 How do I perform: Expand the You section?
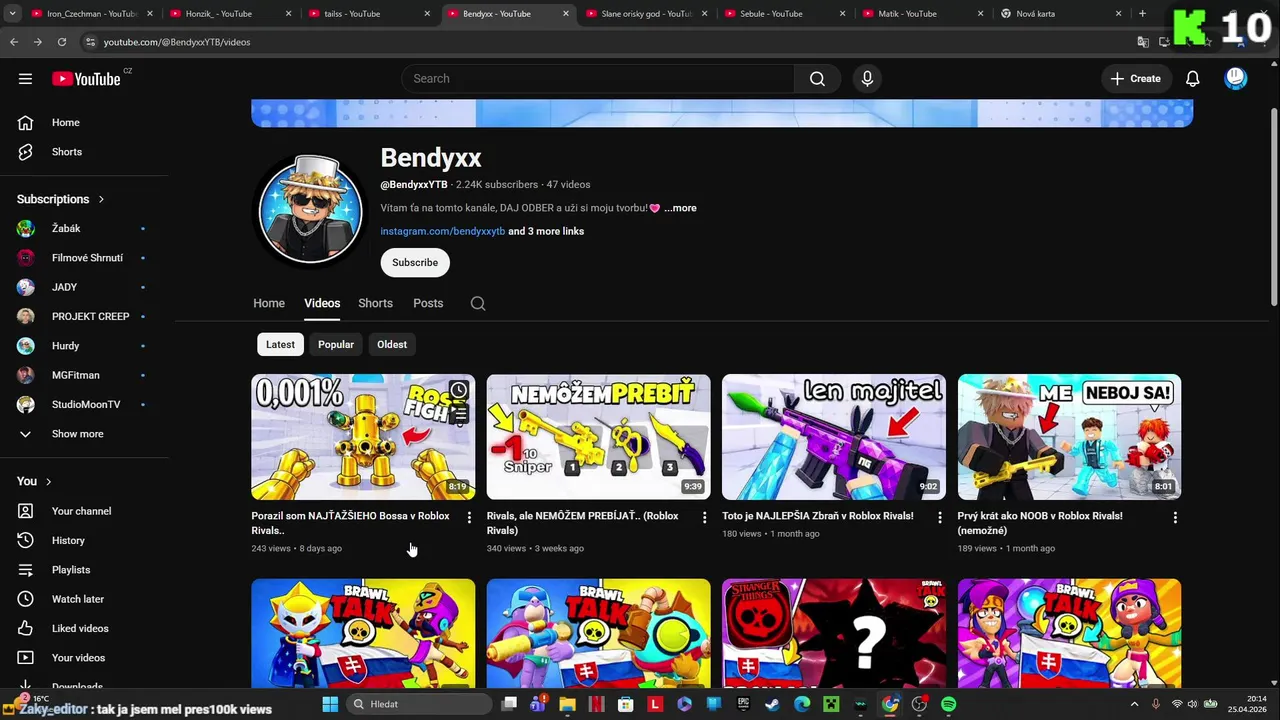(x=34, y=481)
